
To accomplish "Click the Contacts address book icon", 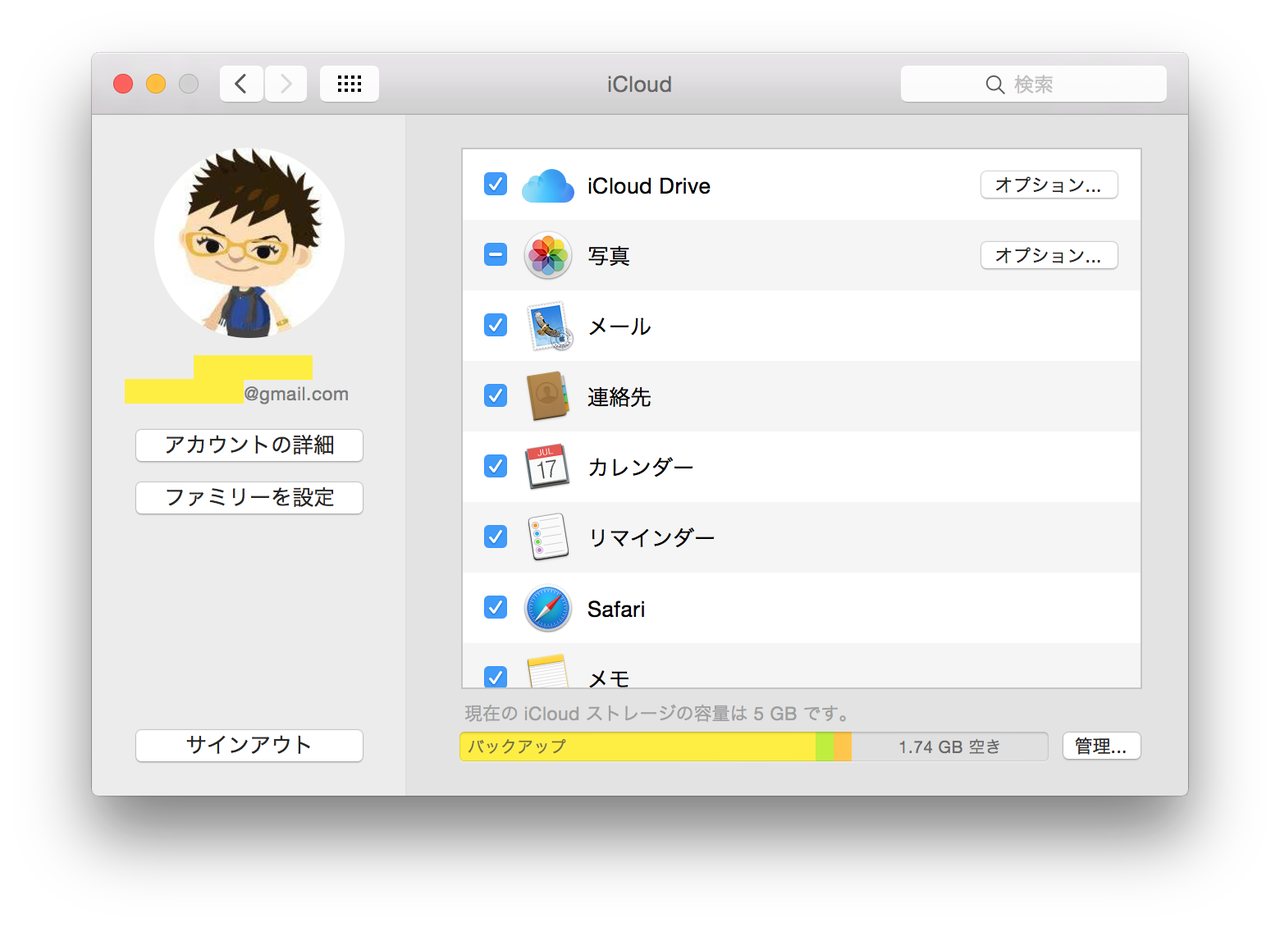I will coord(548,397).
